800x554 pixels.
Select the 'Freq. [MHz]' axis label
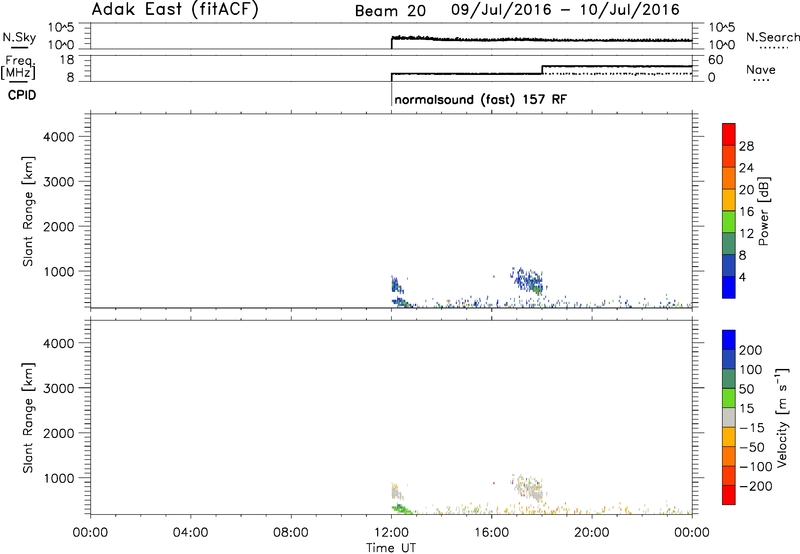18,67
